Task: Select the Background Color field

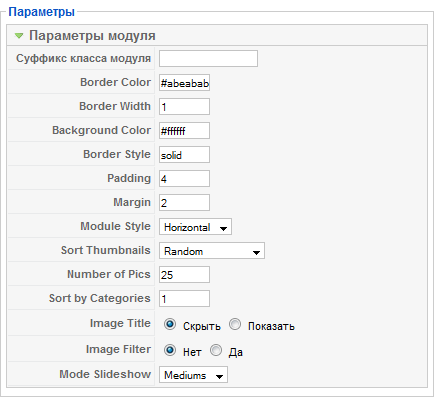Action: [x=184, y=131]
